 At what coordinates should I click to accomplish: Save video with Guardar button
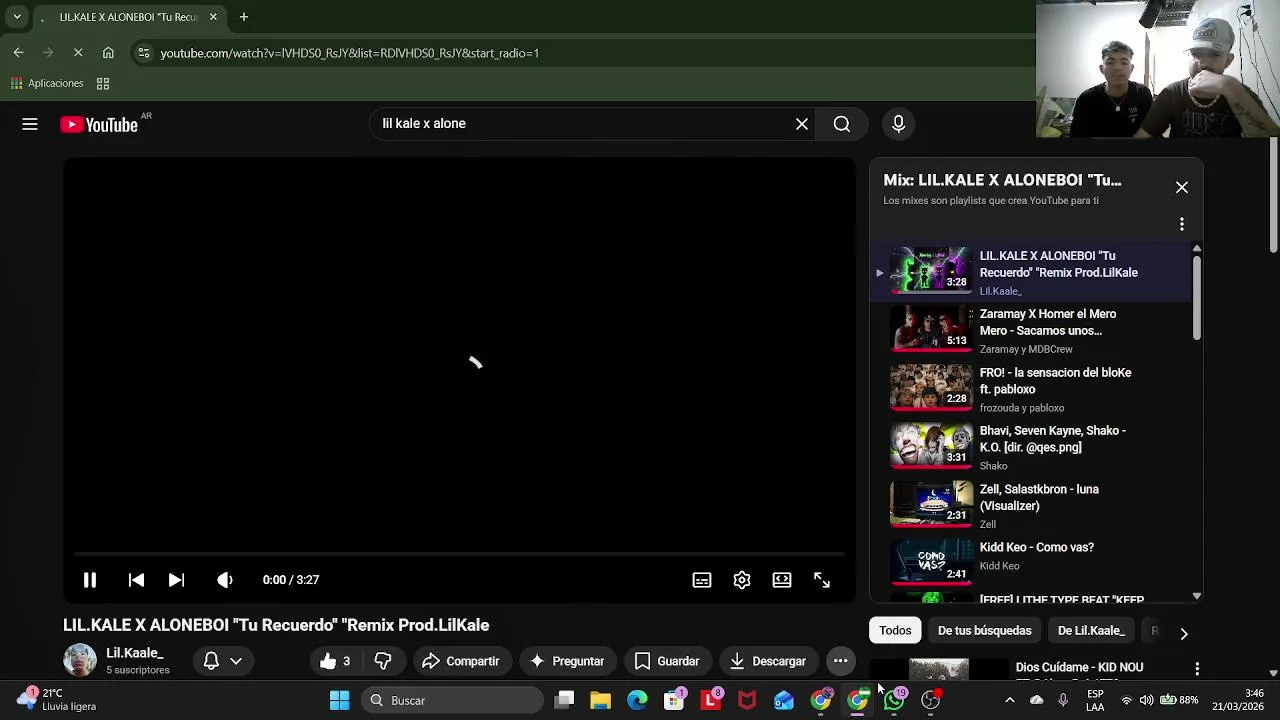(666, 661)
